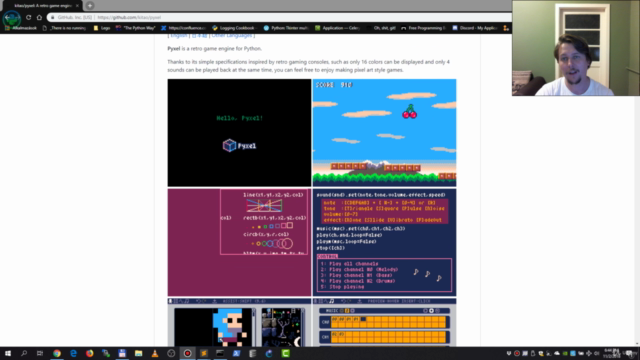Screen dimensions: 640x360
Task: Click the site lock icon in address bar
Action: (53, 18)
